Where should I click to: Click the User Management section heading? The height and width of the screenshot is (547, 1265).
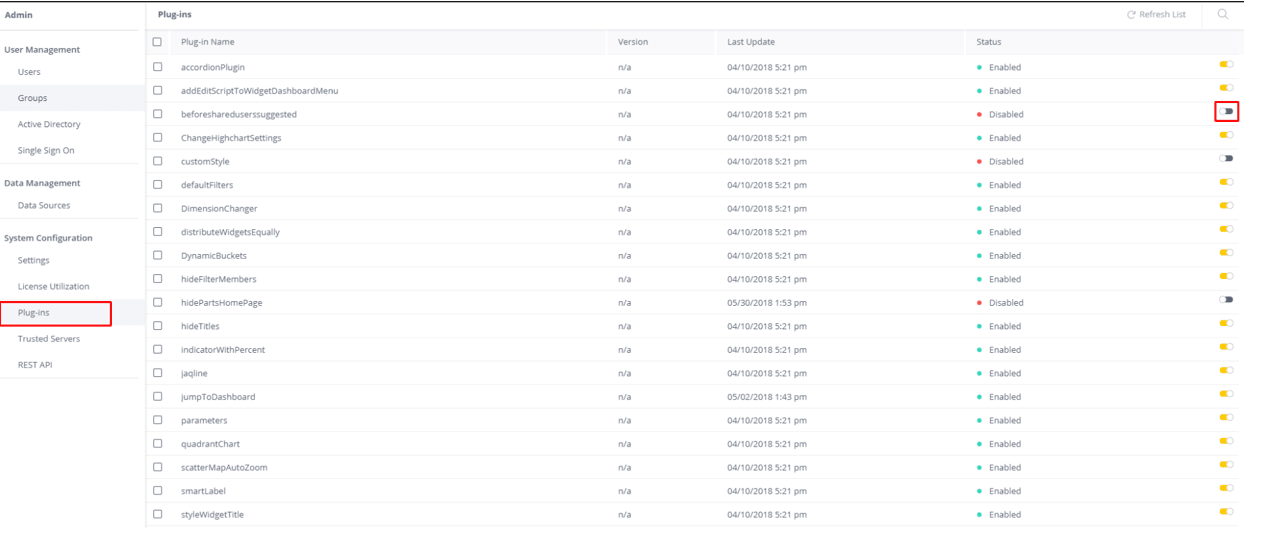click(42, 49)
